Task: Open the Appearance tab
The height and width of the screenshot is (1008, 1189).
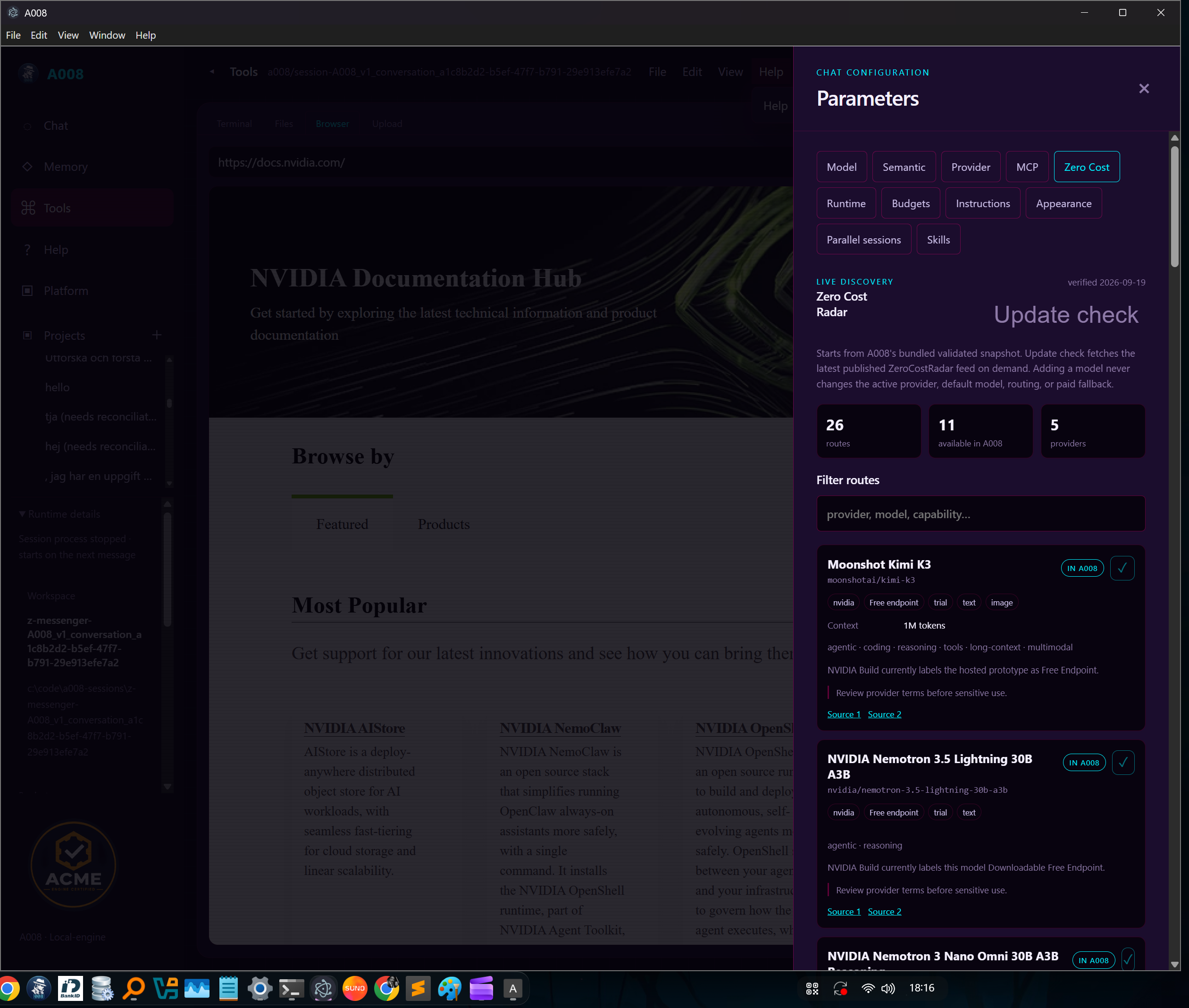Action: (1064, 203)
